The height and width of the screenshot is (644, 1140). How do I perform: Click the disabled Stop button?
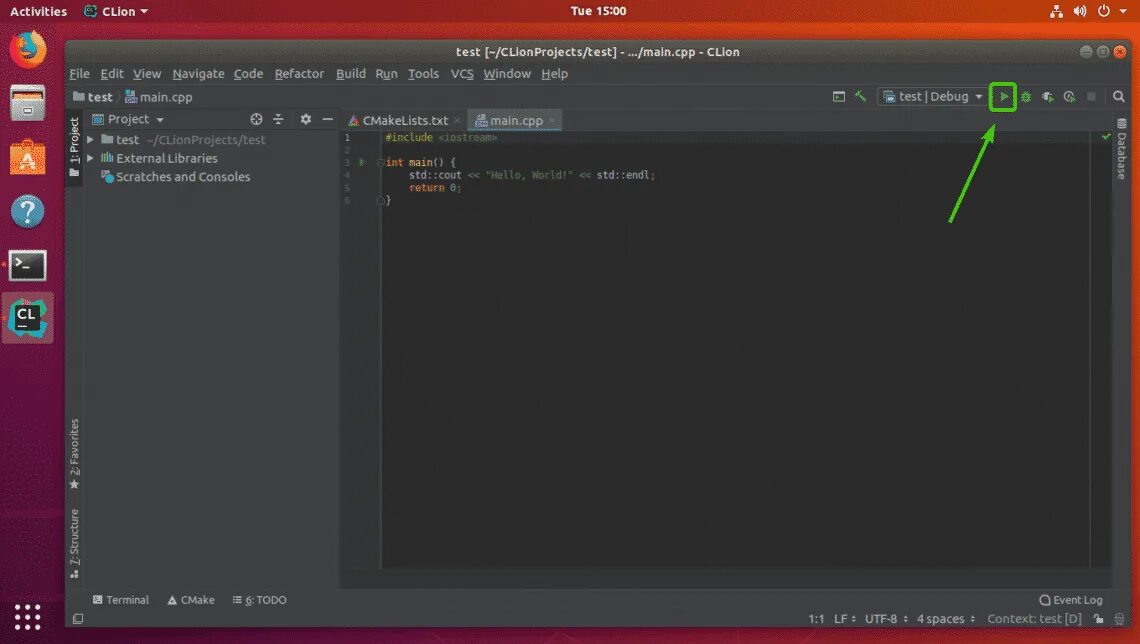(x=1091, y=97)
